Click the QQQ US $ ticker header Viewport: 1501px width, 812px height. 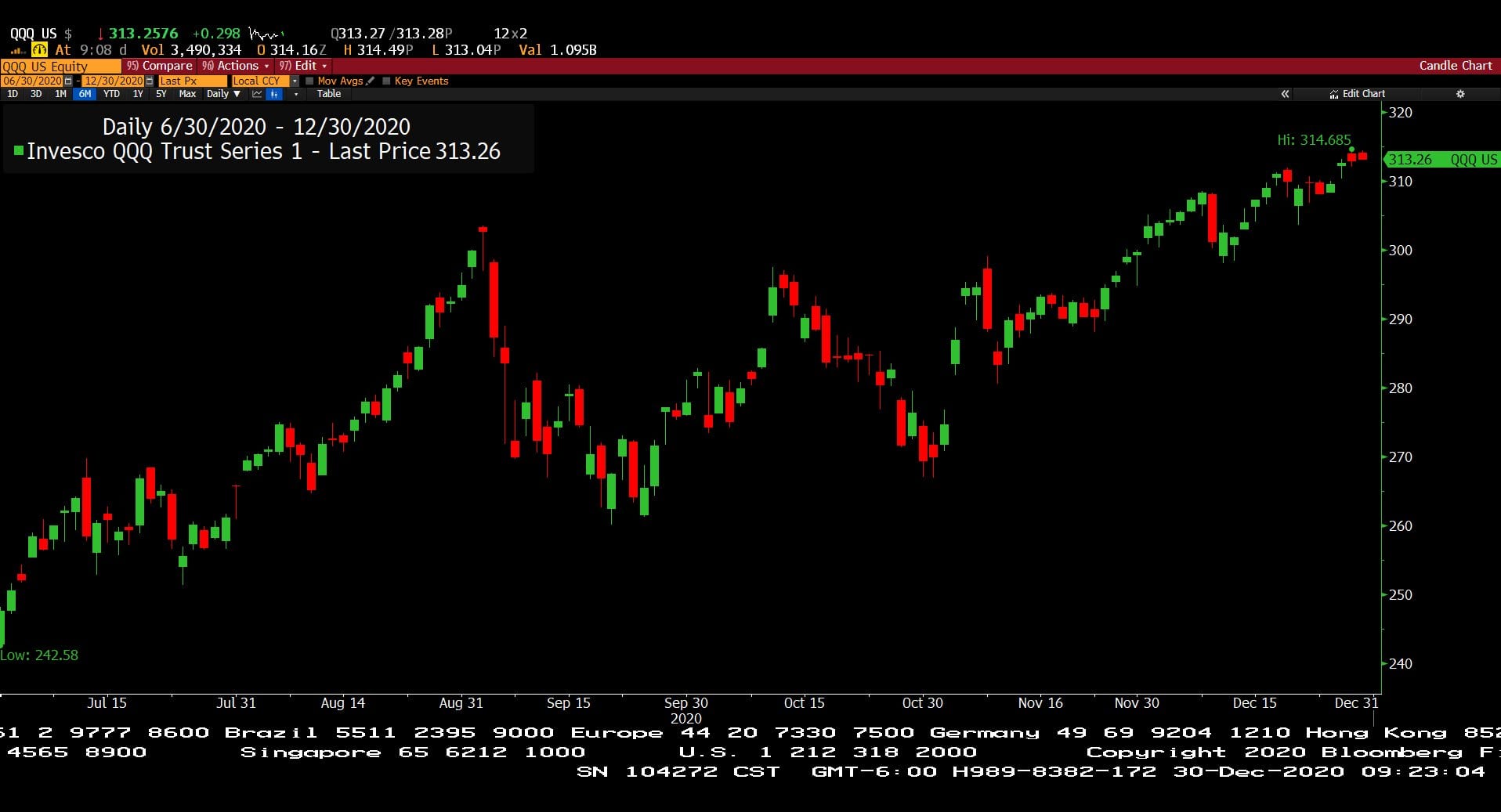click(x=41, y=34)
